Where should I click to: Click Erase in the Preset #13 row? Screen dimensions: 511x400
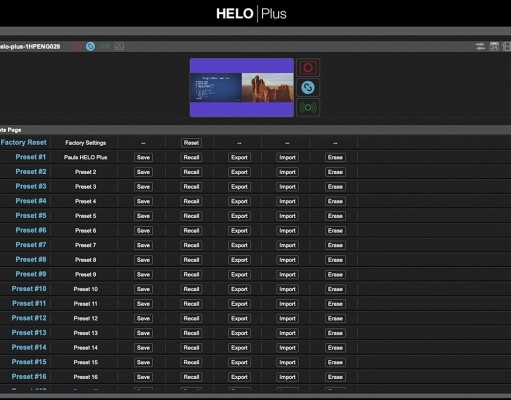(335, 334)
